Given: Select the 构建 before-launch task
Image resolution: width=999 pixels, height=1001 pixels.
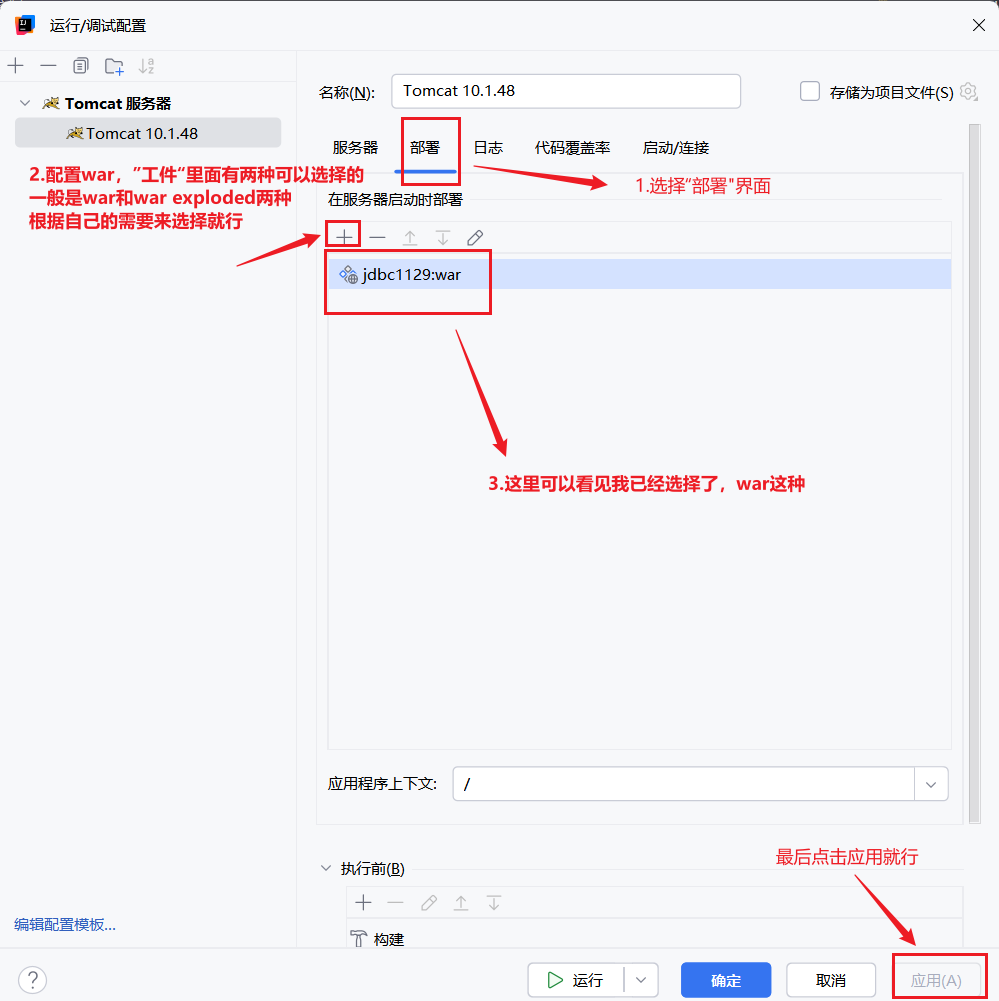Looking at the screenshot, I should point(654,938).
